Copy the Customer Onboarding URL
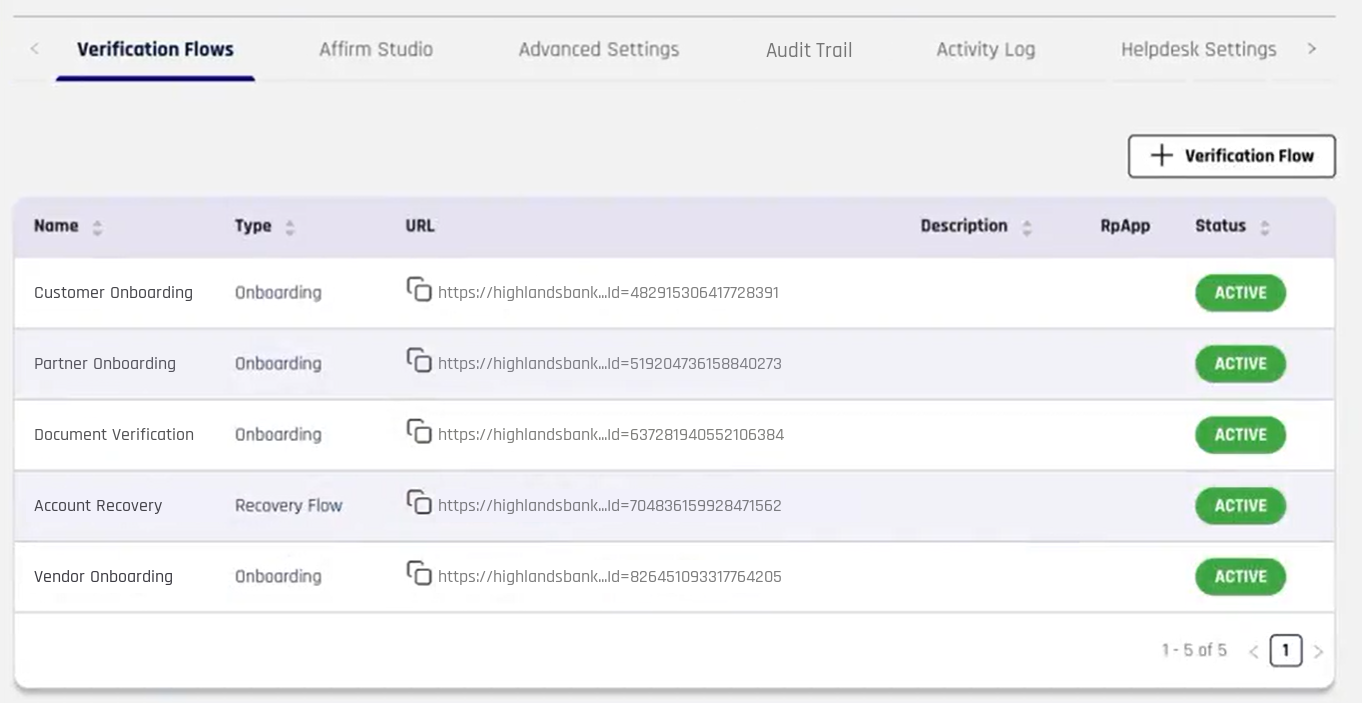The image size is (1362, 703). coord(419,290)
